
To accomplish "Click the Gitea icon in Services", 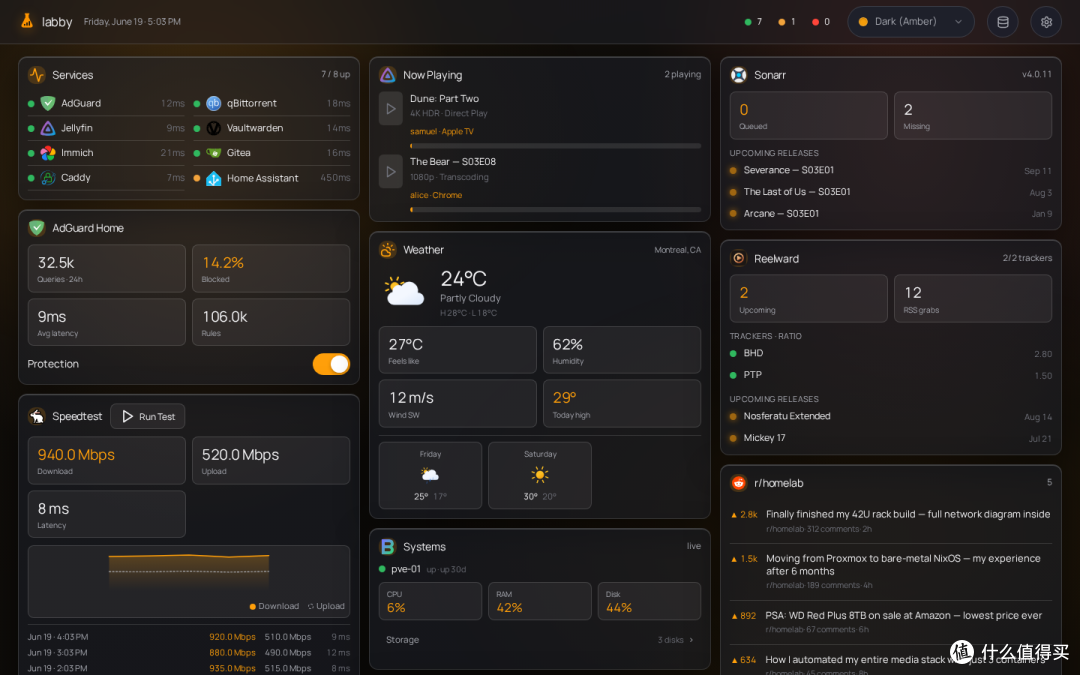I will click(x=214, y=153).
